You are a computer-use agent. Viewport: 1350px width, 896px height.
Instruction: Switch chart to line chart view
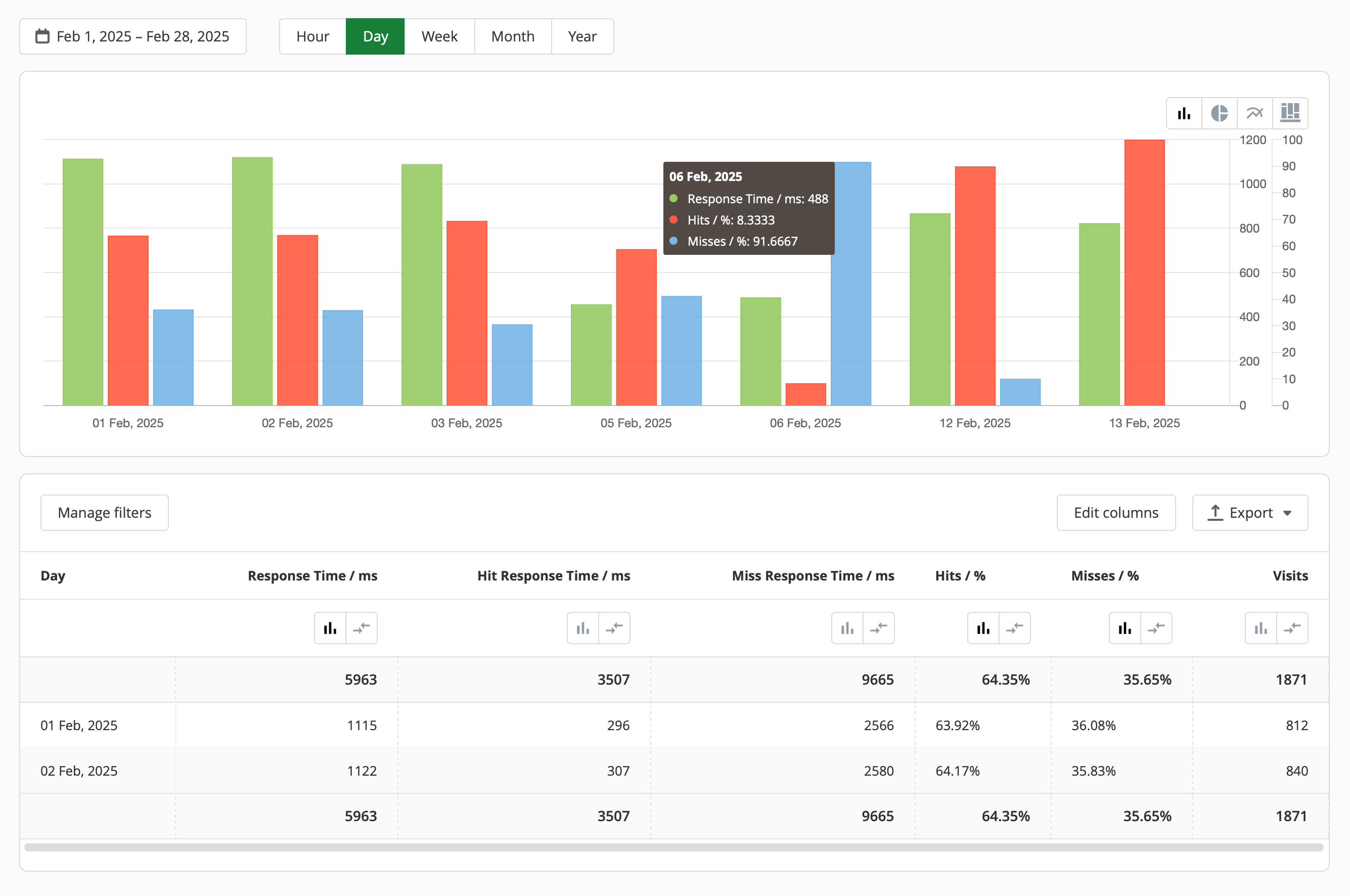1254,113
